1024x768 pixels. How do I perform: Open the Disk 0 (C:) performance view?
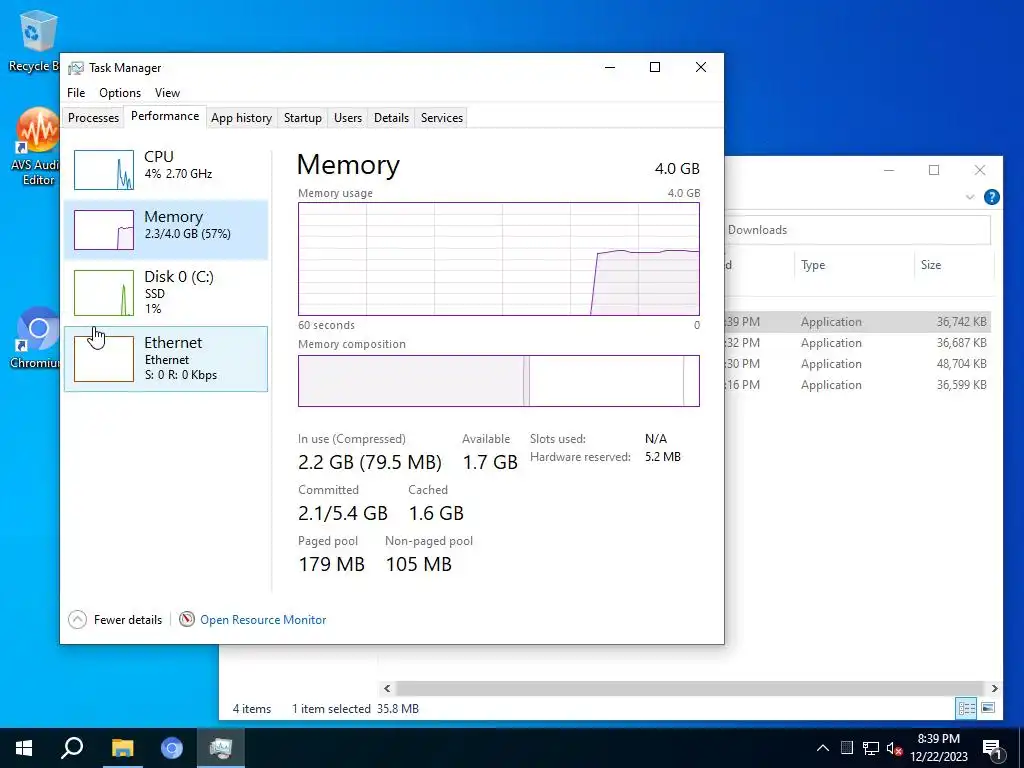pyautogui.click(x=166, y=292)
